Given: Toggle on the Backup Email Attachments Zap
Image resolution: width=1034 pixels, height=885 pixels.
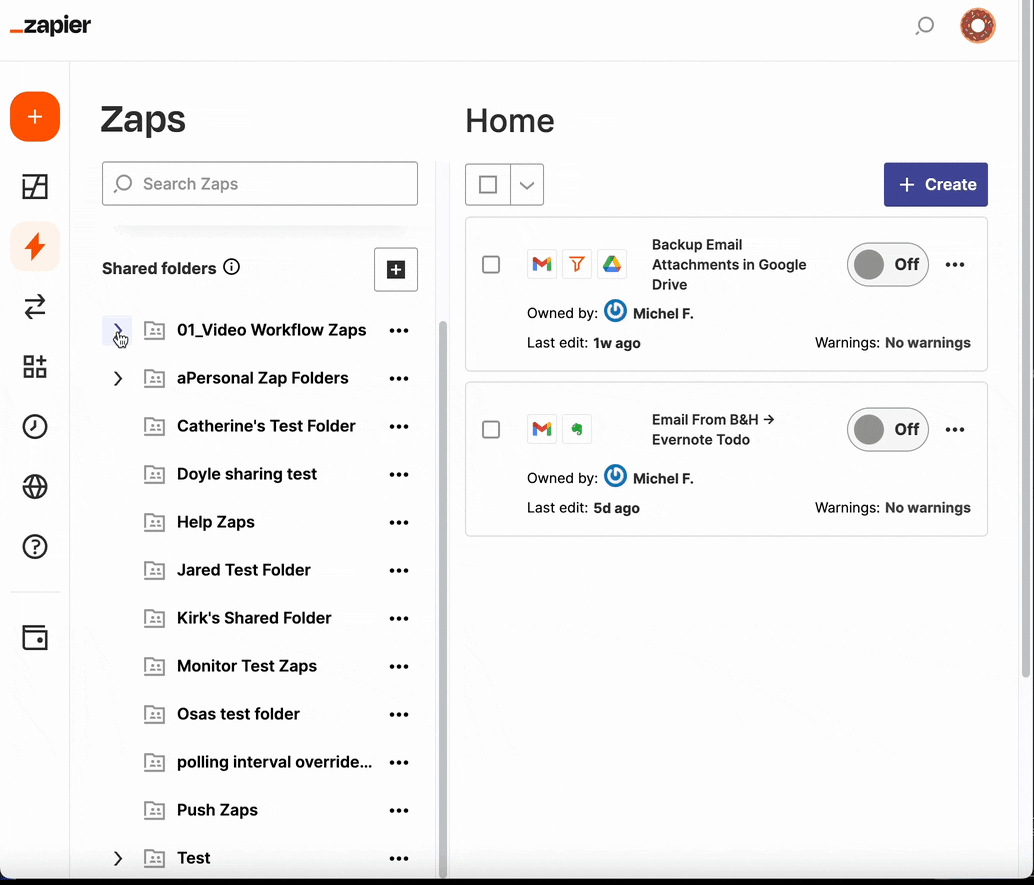Looking at the screenshot, I should (888, 264).
